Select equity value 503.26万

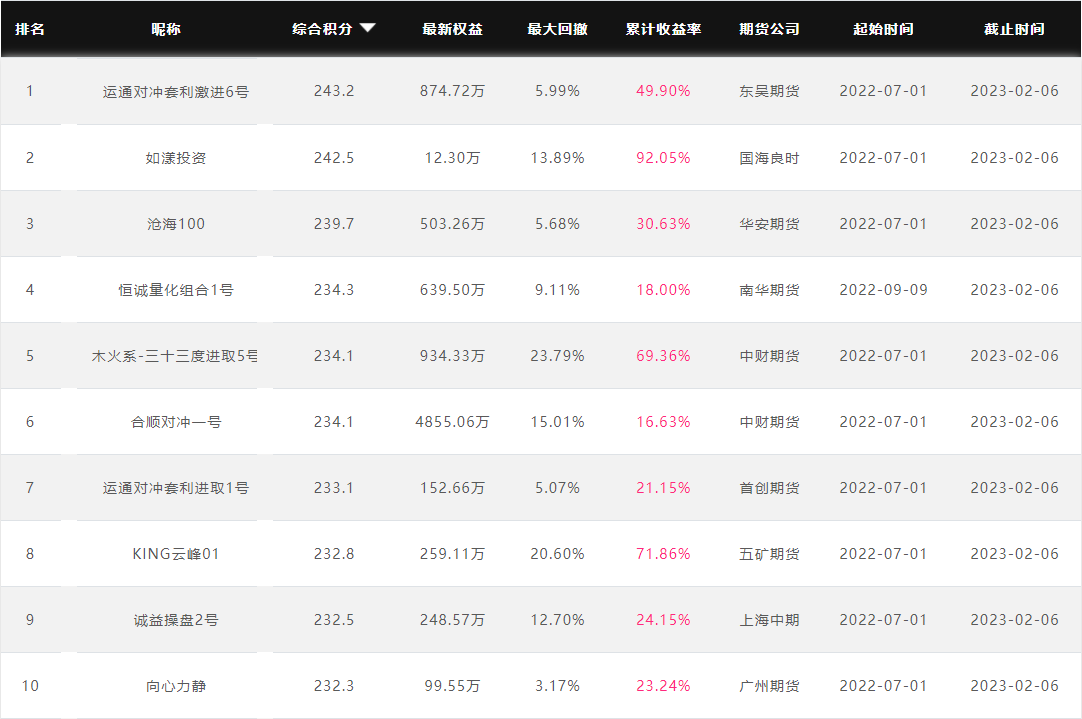pos(453,224)
